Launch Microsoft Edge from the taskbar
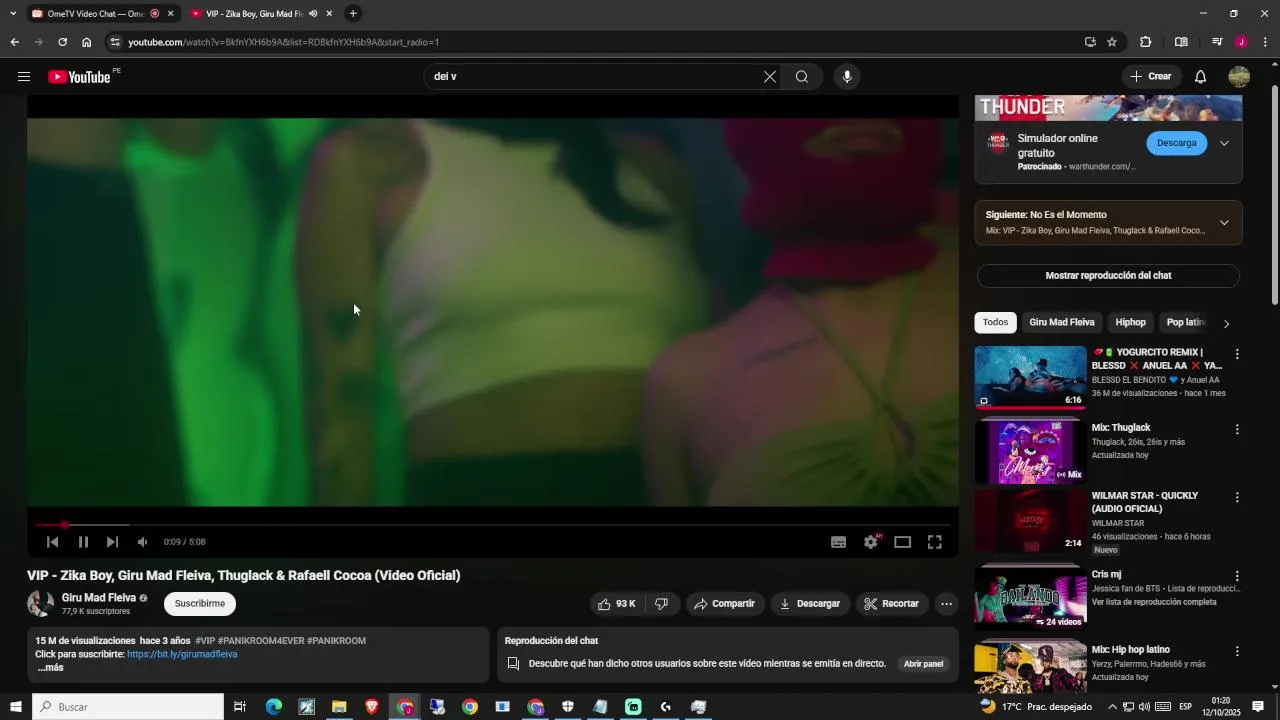 [274, 707]
